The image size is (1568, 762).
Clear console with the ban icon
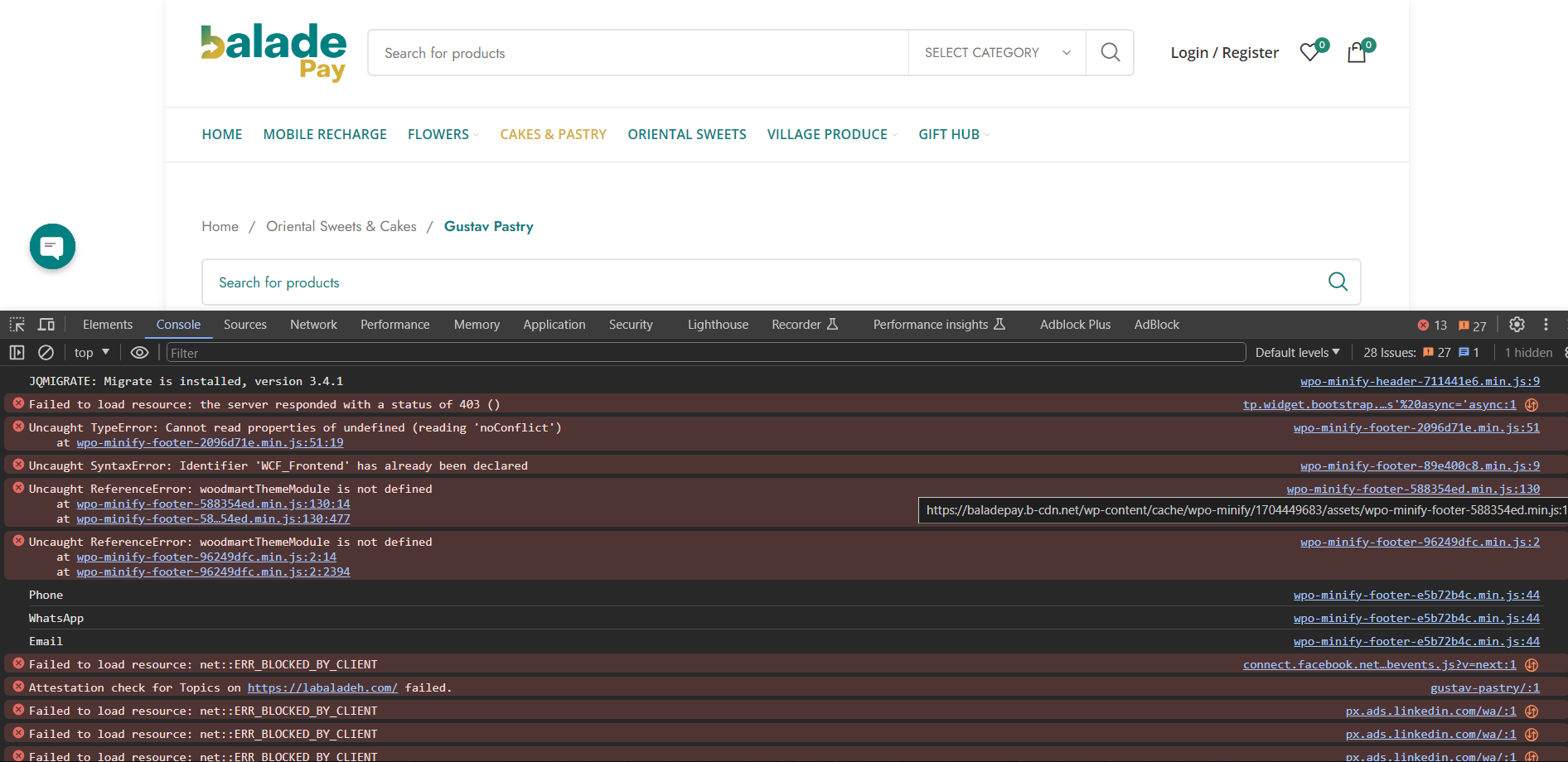pyautogui.click(x=46, y=353)
